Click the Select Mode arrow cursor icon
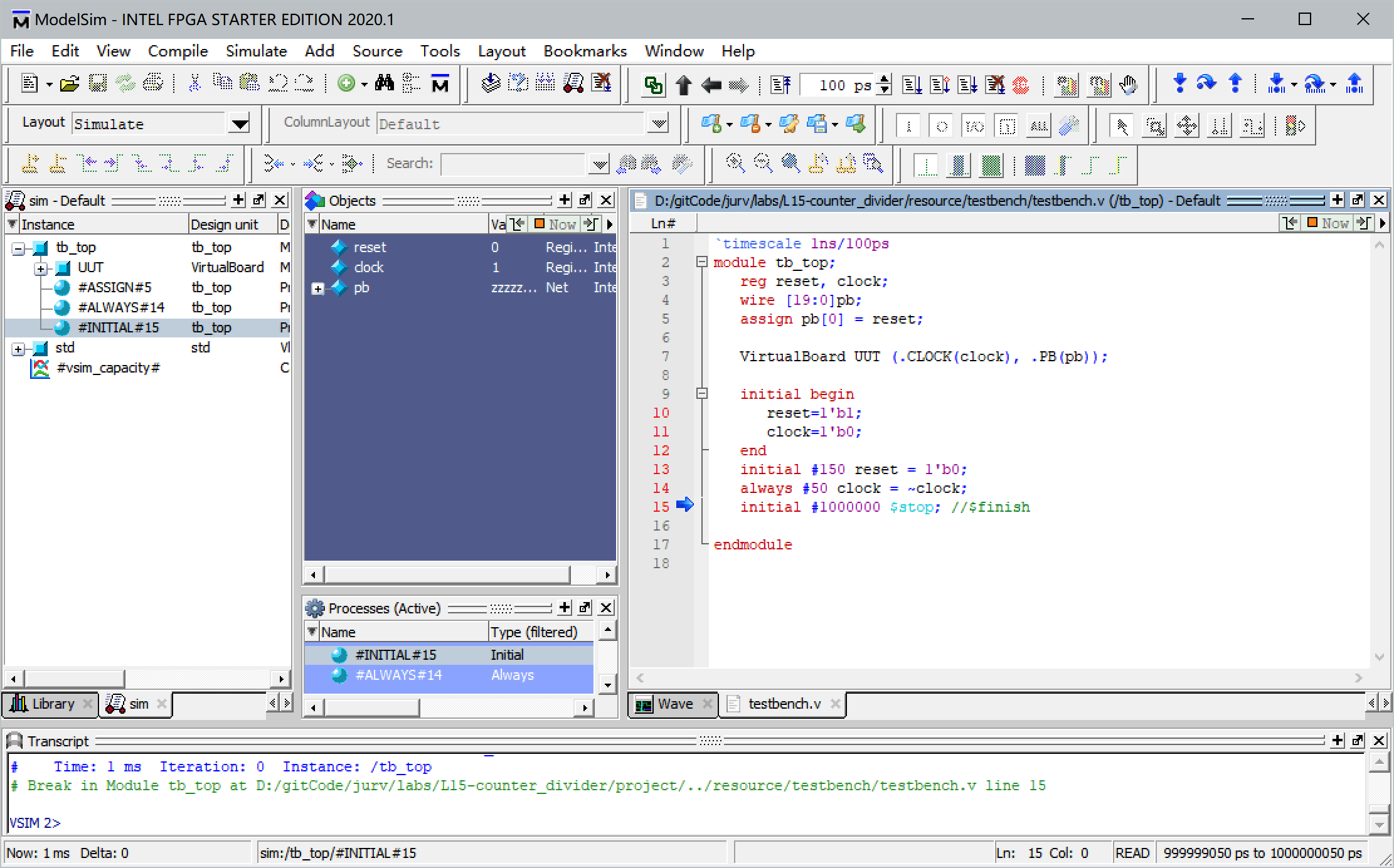This screenshot has width=1394, height=868. coord(1121,125)
